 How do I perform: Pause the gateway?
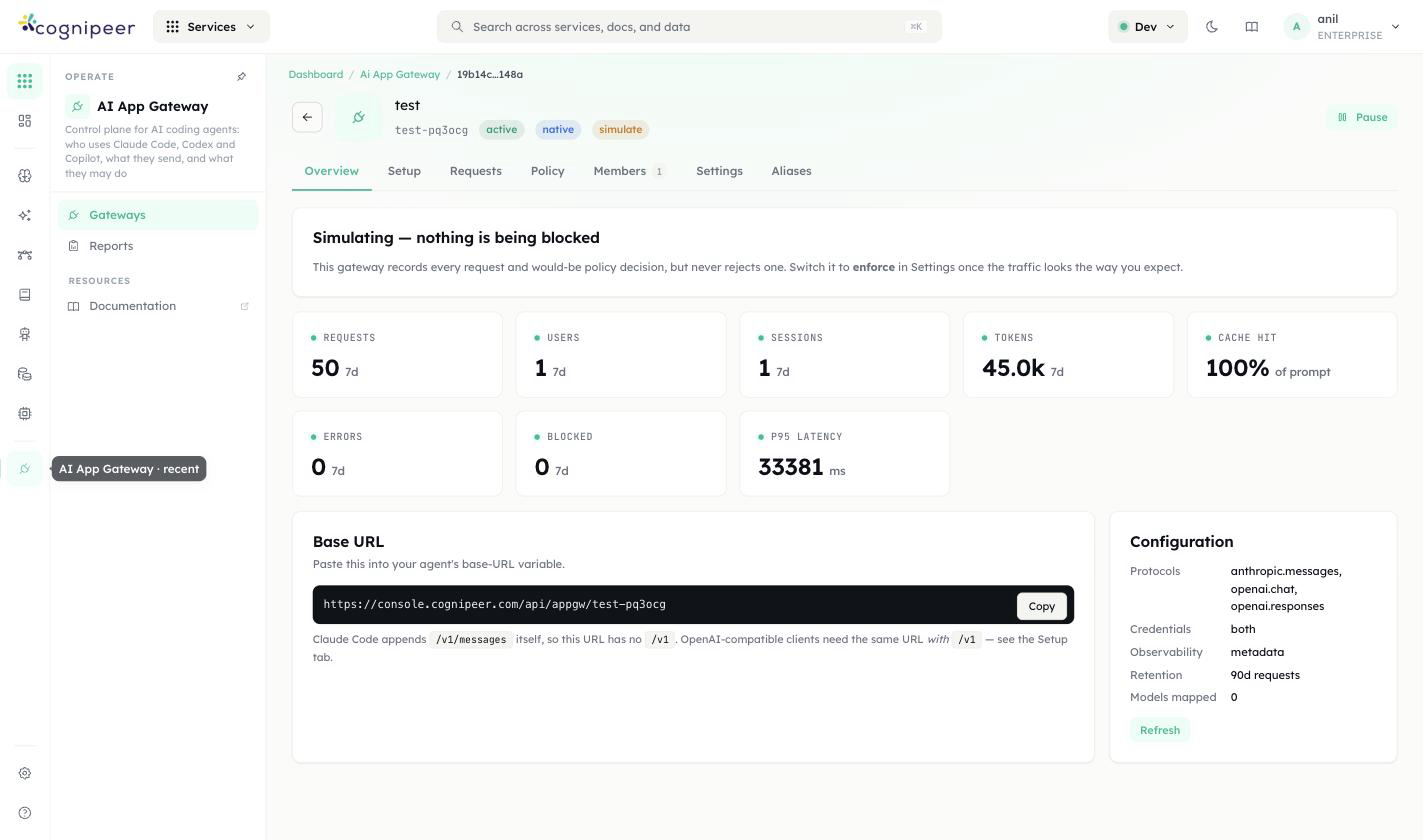tap(1361, 117)
